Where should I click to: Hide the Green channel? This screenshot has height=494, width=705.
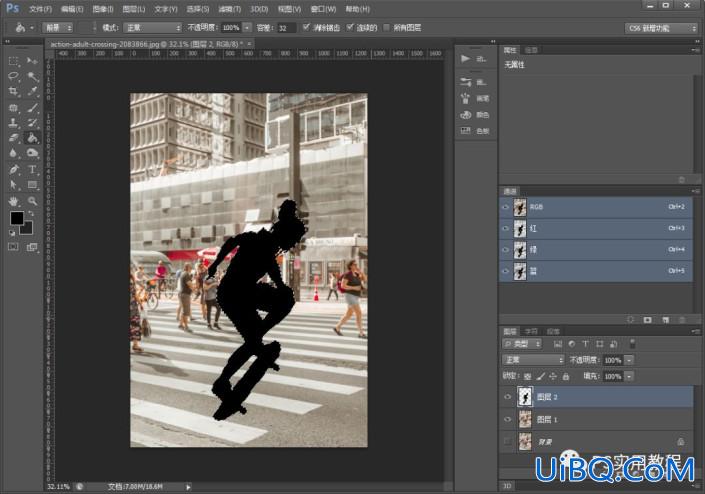(506, 249)
